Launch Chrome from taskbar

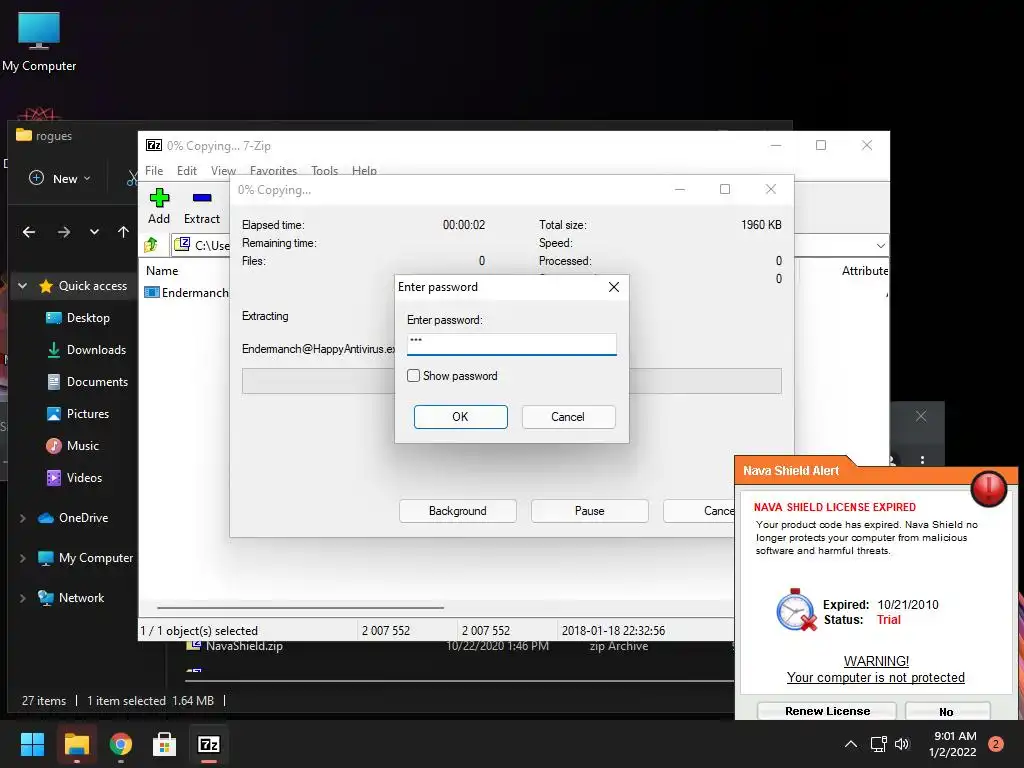[x=121, y=744]
